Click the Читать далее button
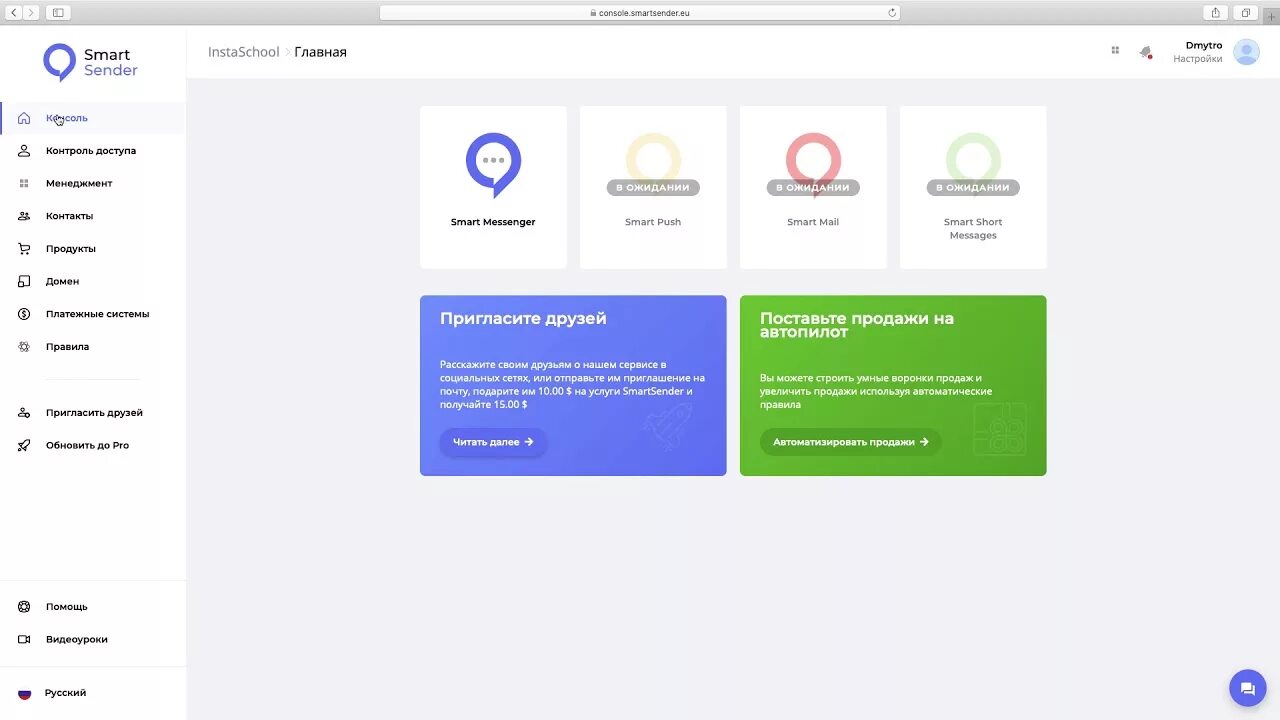The width and height of the screenshot is (1280, 720). click(493, 442)
